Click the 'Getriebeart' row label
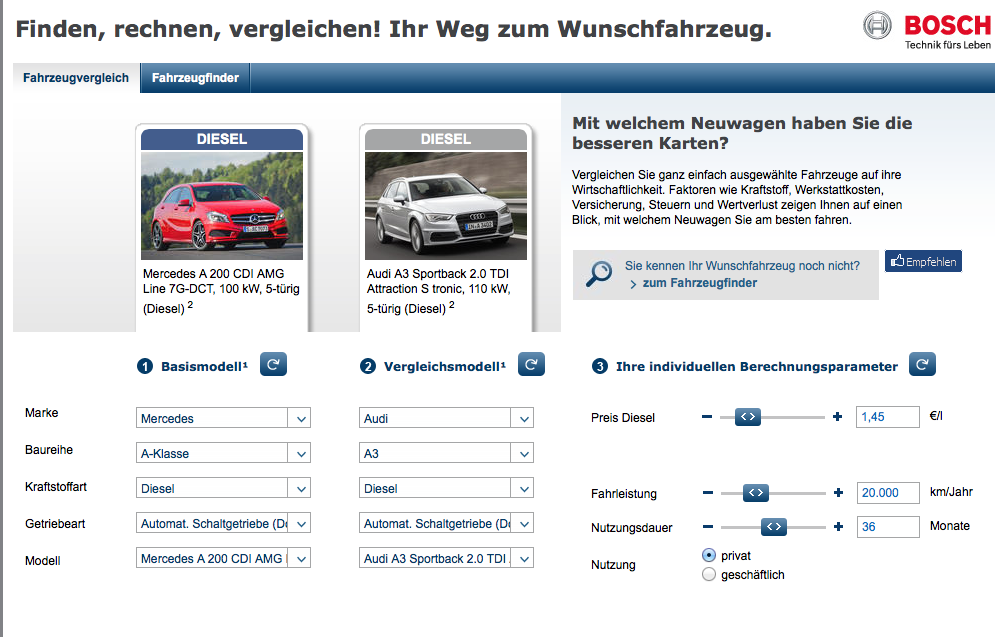998x637 pixels. click(x=55, y=524)
